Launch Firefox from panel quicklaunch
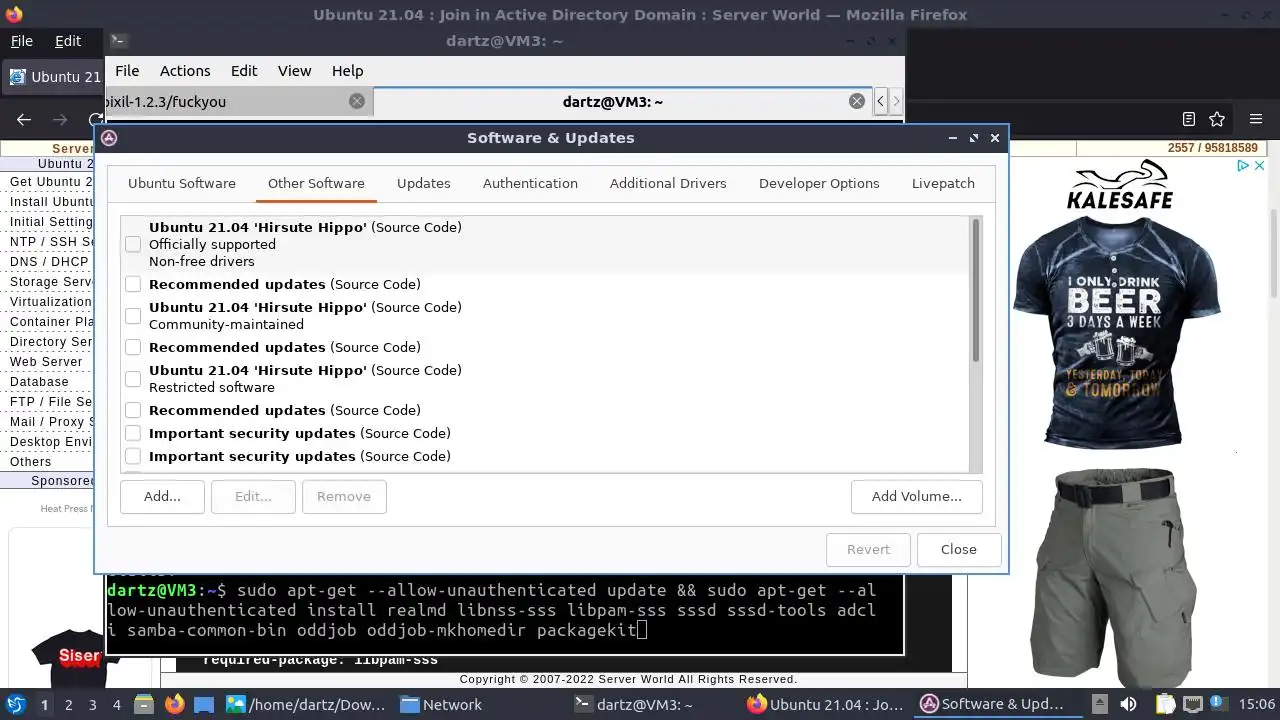The height and width of the screenshot is (720, 1280). 174,704
